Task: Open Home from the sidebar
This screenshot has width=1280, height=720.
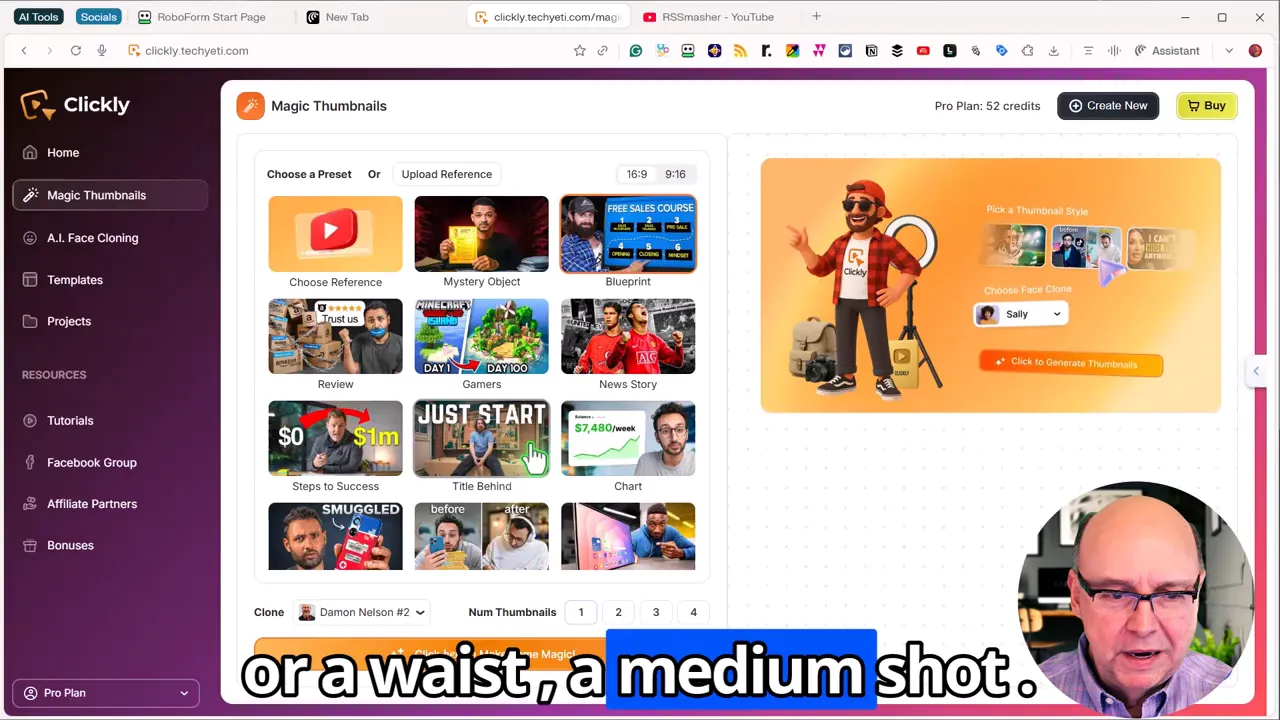Action: click(x=63, y=152)
